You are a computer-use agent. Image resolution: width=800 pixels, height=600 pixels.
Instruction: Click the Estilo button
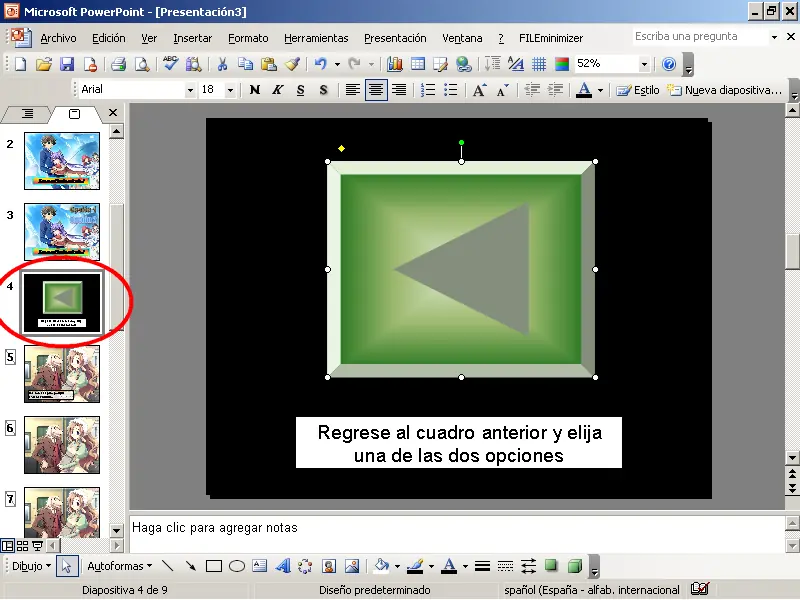coord(638,90)
